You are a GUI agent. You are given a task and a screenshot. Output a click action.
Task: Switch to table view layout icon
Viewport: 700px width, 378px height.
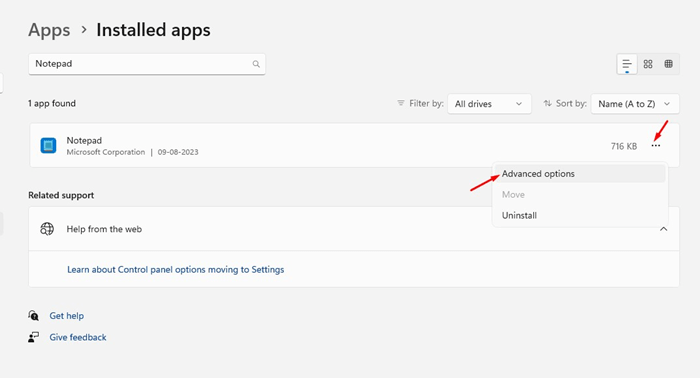click(x=668, y=64)
